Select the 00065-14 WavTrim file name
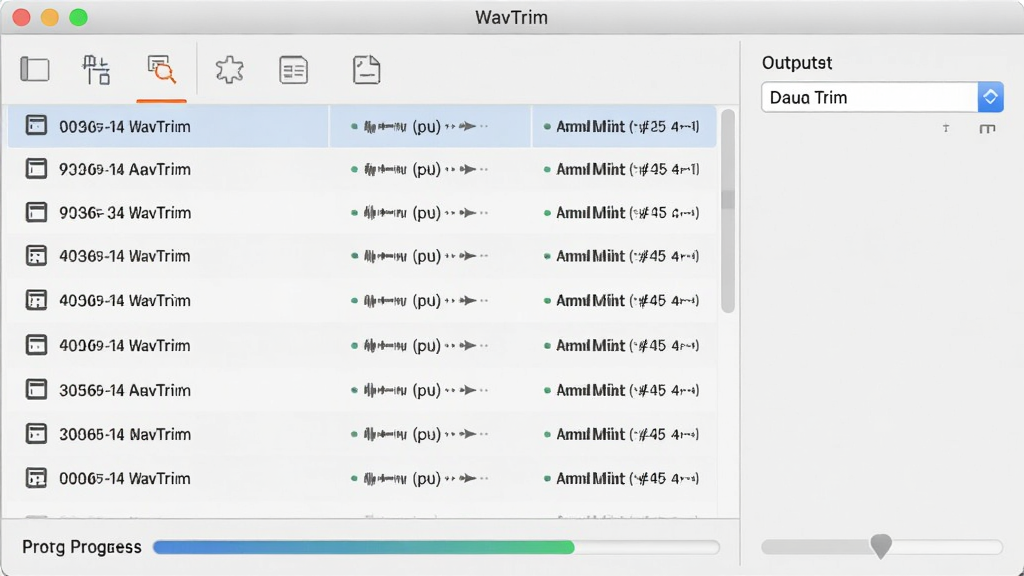This screenshot has height=576, width=1024. pyautogui.click(x=125, y=479)
